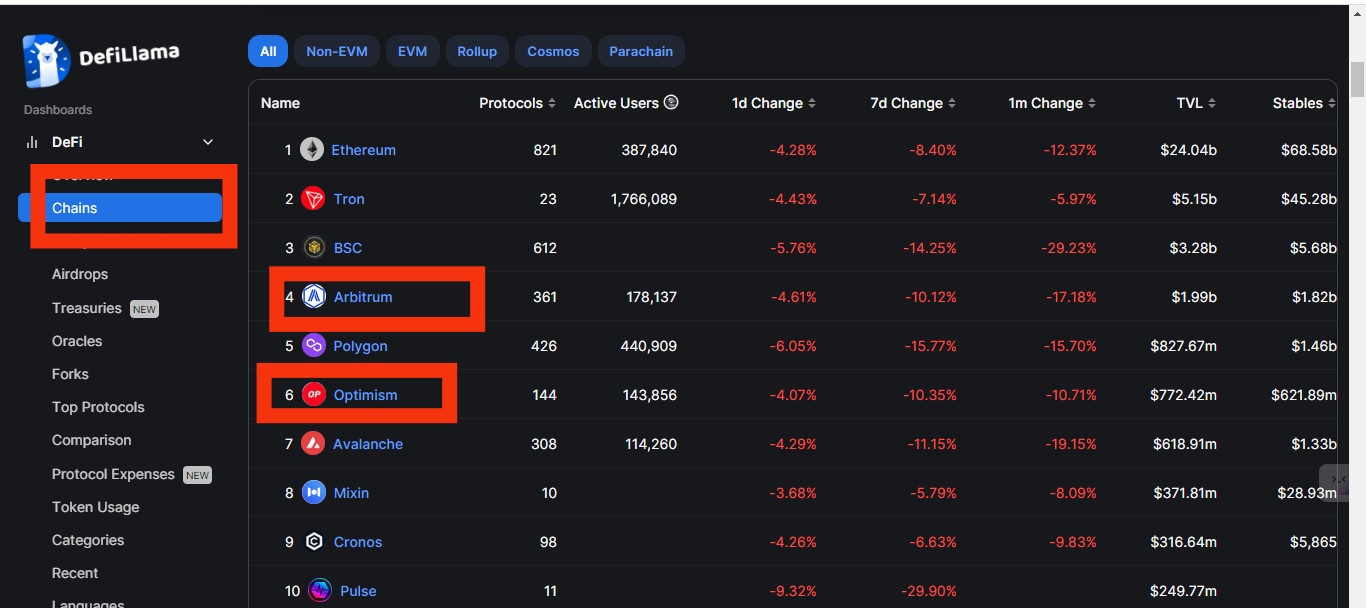
Task: Click the page vertical scrollbar thumb
Action: pos(1357,80)
